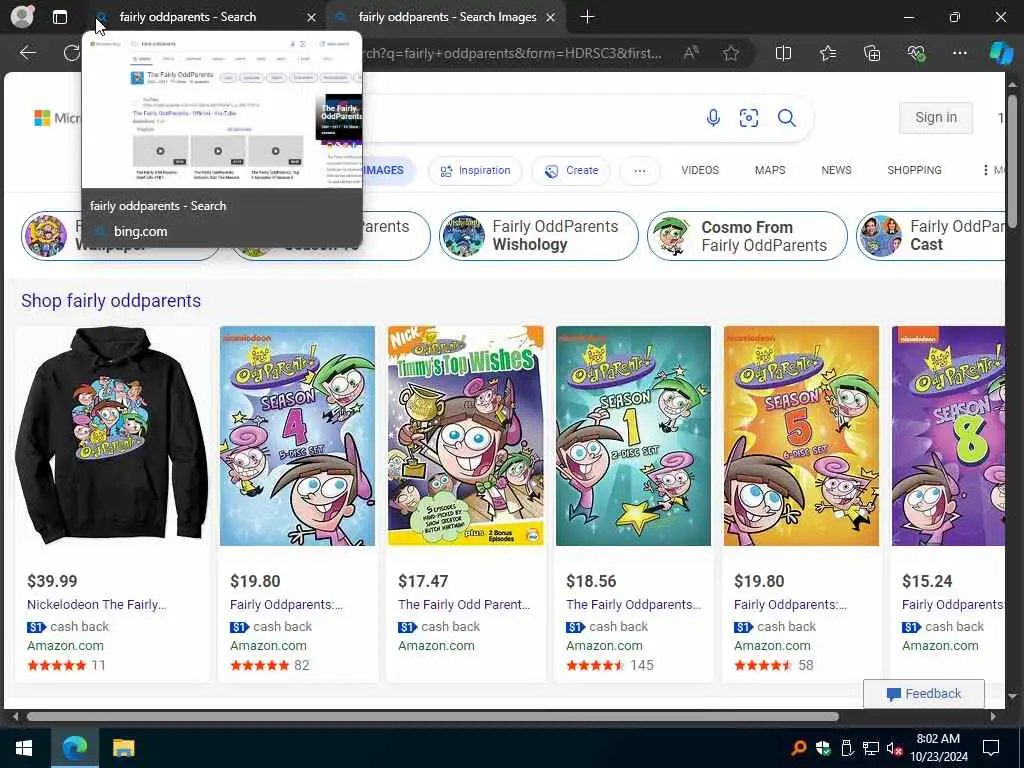Open the black hoodie product image
The height and width of the screenshot is (768, 1024).
pos(112,436)
